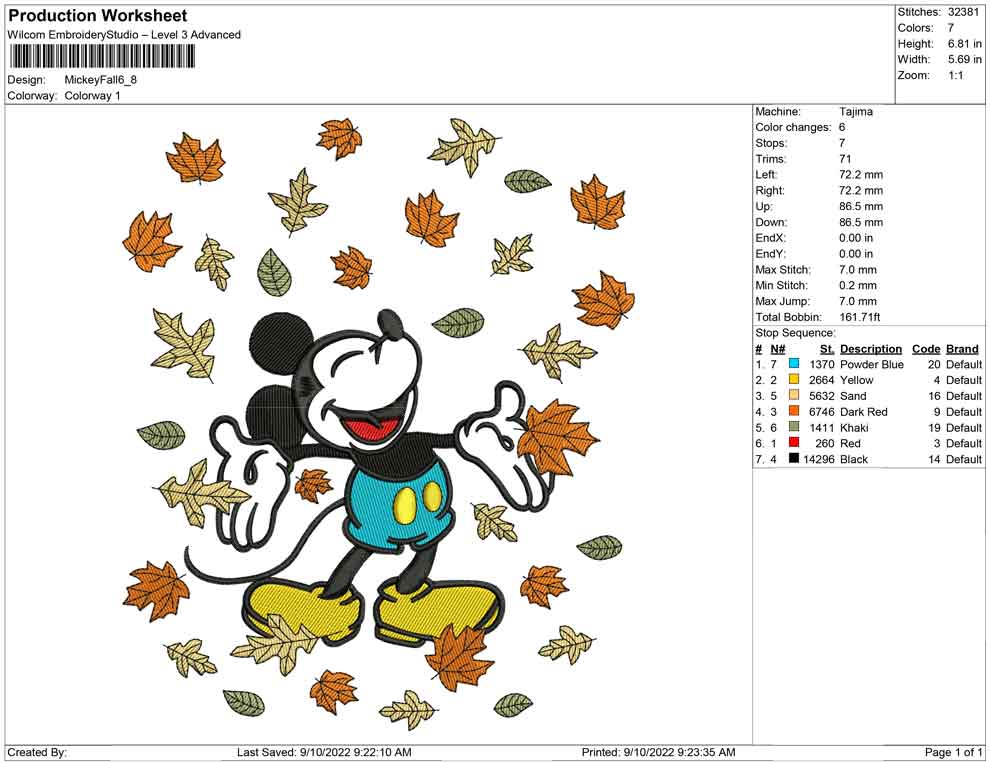Click the Width value '5.69 in'
Viewport: 990px width, 762px height.
pyautogui.click(x=964, y=59)
